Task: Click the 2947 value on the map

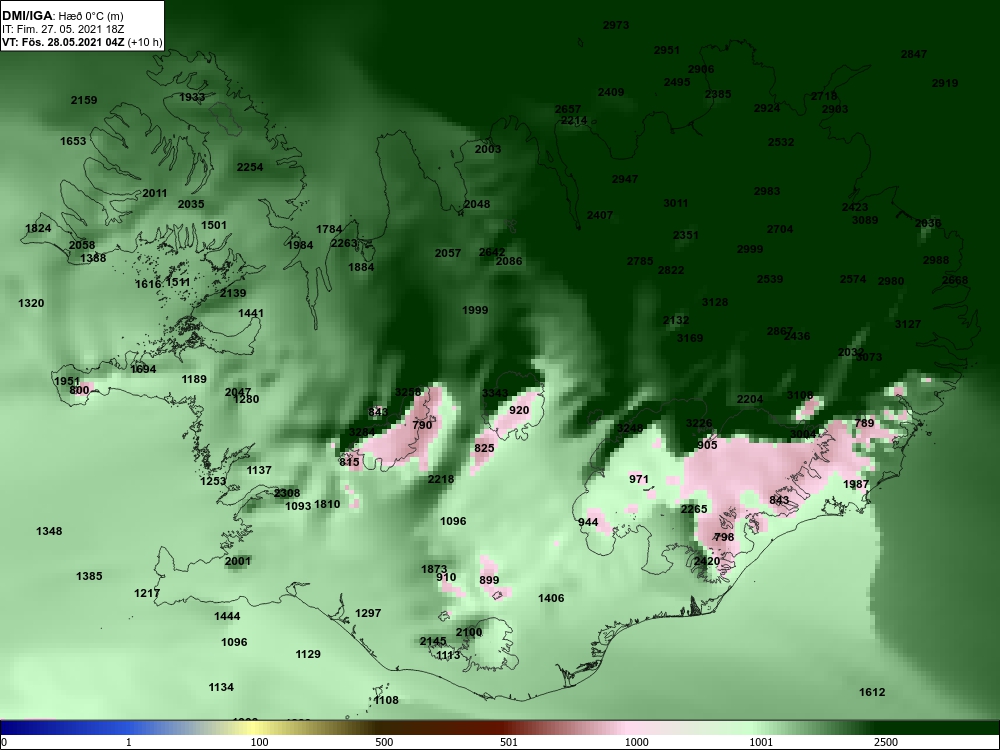Action: tap(625, 179)
